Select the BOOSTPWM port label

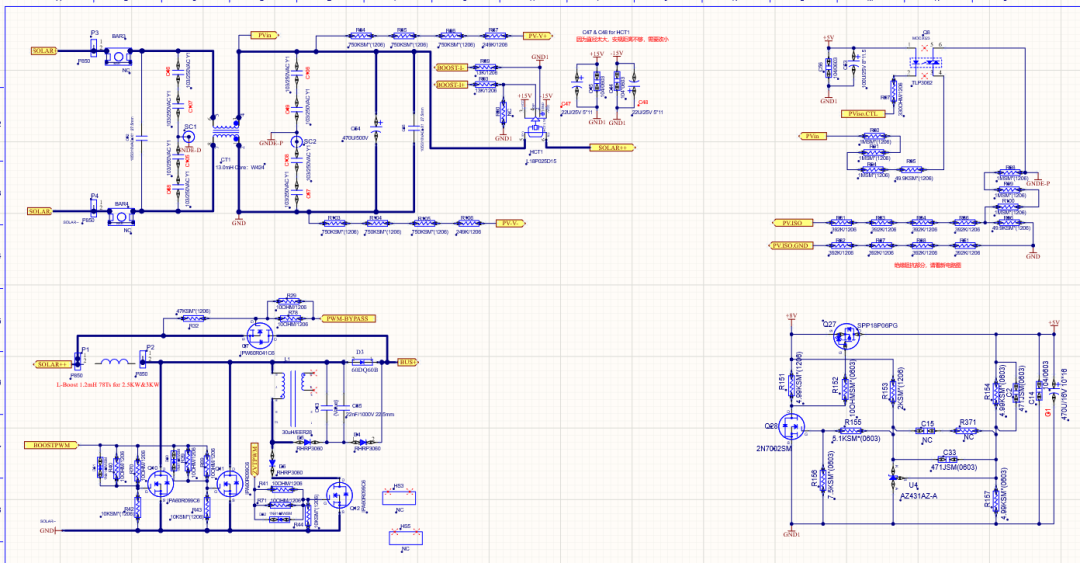[x=48, y=443]
